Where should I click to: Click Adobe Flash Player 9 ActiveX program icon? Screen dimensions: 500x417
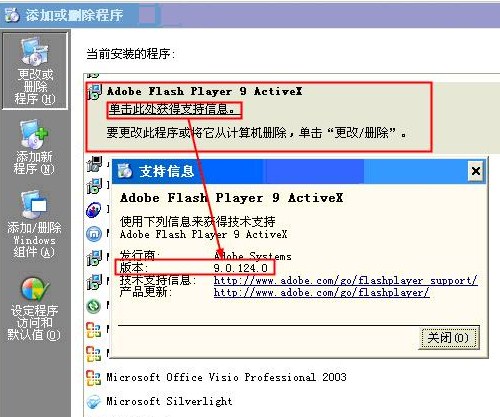pyautogui.click(x=94, y=92)
